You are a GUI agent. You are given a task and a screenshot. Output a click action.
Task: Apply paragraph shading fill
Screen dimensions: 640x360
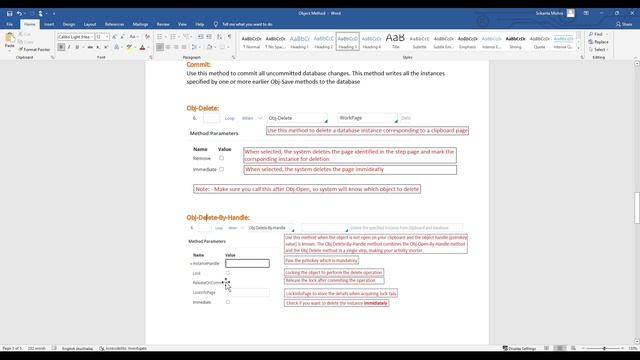tap(209, 47)
